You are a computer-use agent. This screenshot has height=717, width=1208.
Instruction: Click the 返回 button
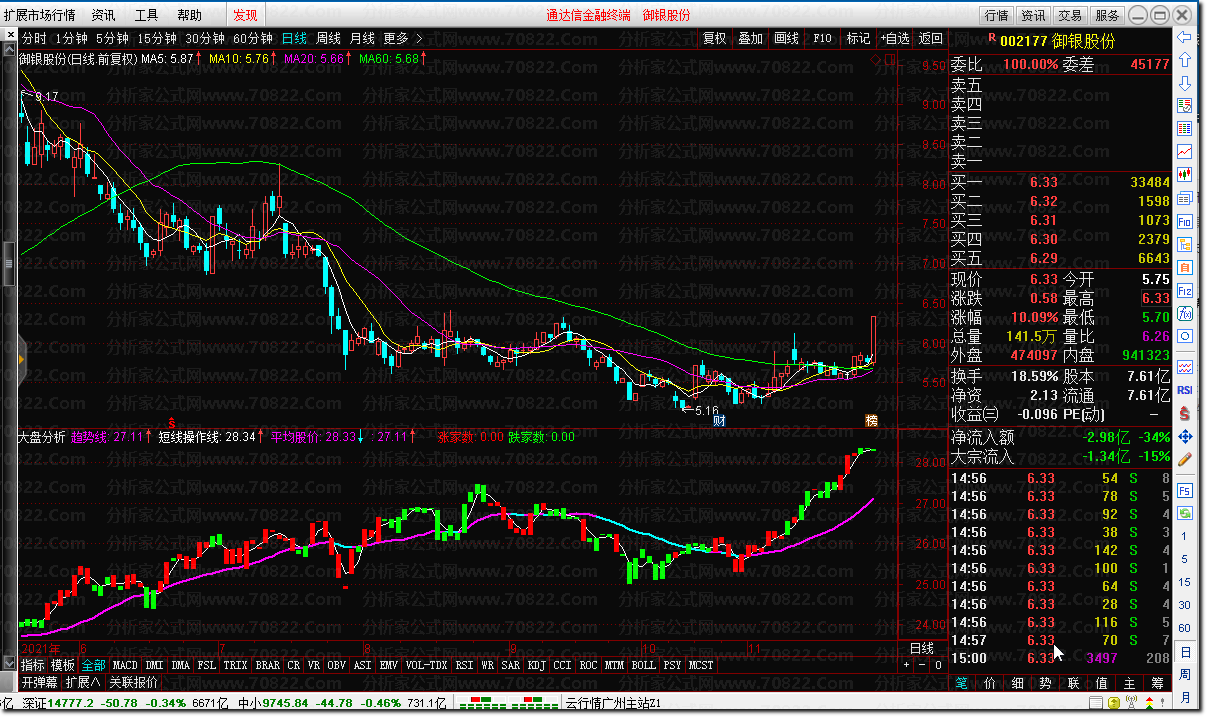(x=931, y=38)
